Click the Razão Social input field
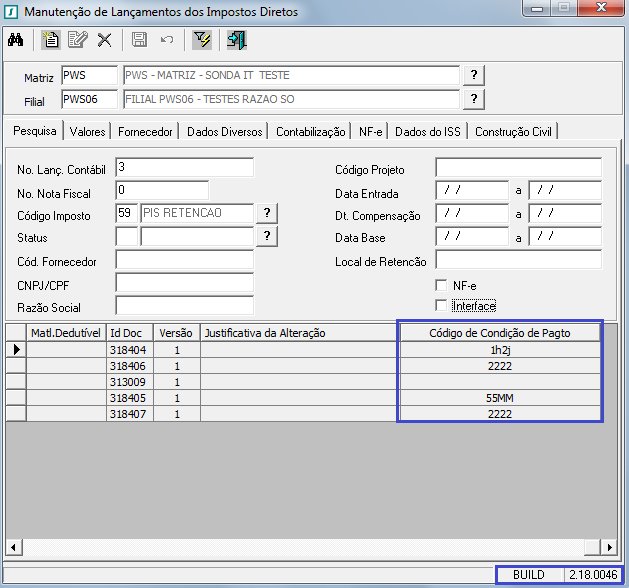 click(x=184, y=306)
